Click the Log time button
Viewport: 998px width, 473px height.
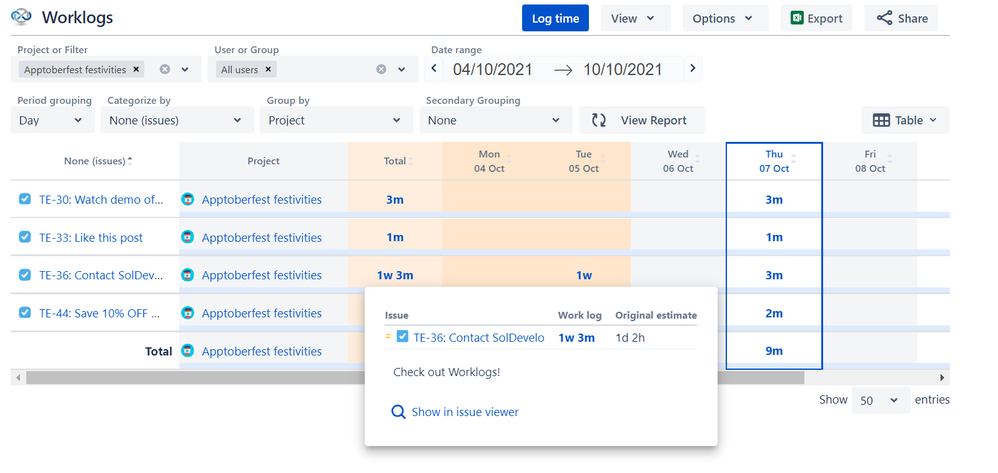(555, 18)
